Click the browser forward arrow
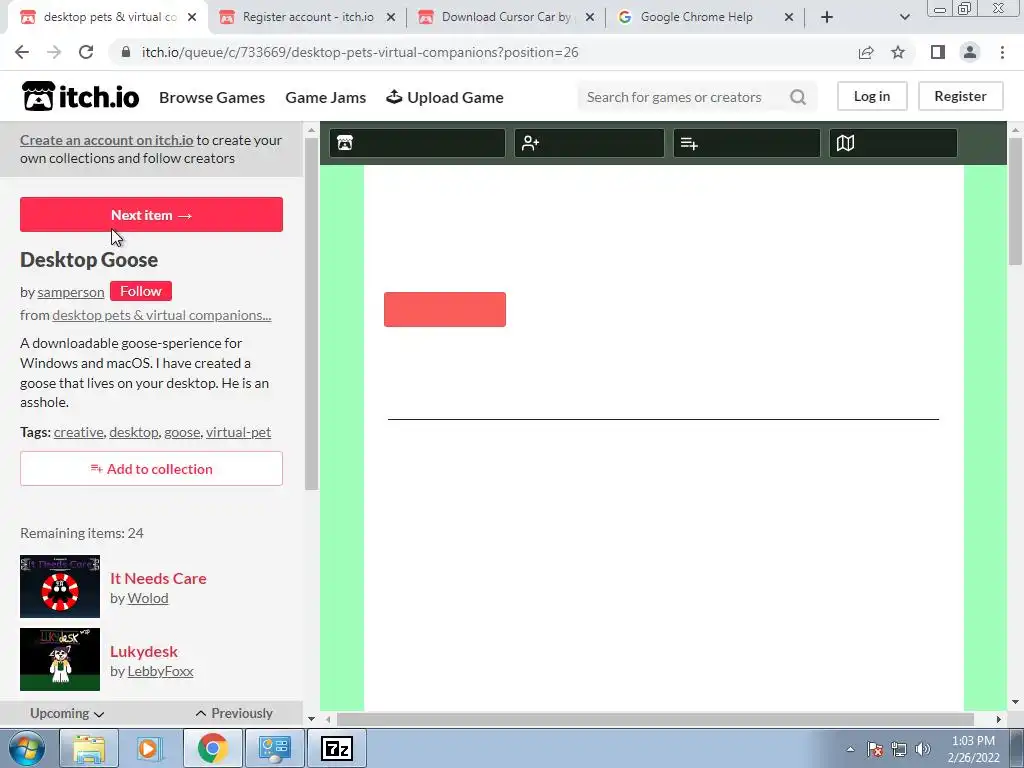Viewport: 1024px width, 768px height. click(x=54, y=52)
